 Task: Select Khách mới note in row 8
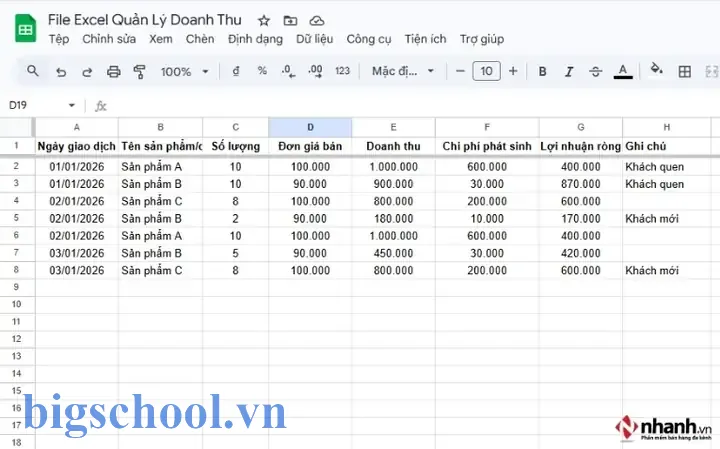667,270
